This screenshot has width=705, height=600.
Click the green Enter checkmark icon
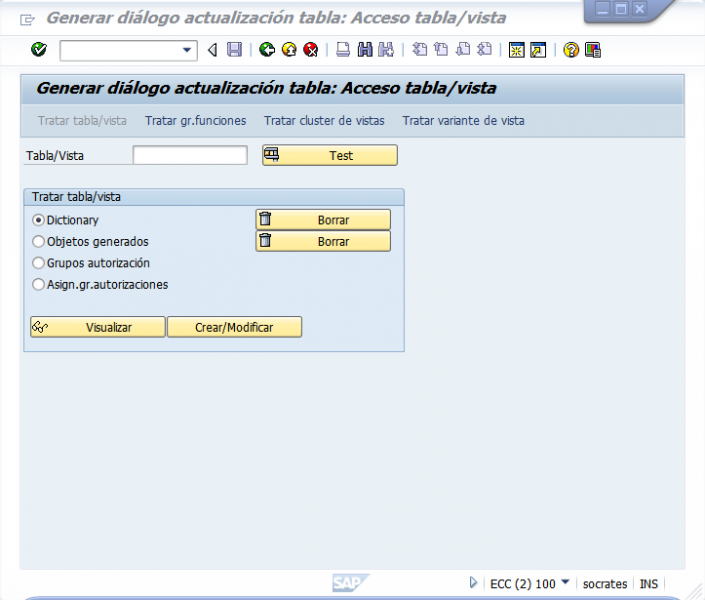click(39, 50)
